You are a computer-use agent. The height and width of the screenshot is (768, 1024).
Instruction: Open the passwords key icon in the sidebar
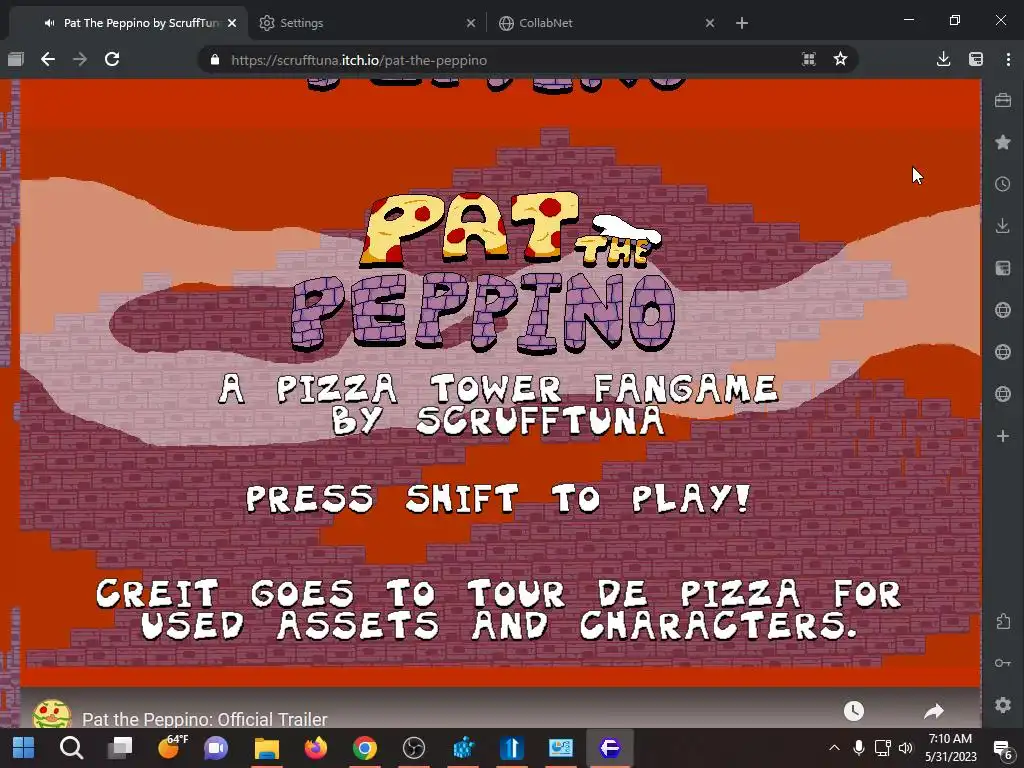click(x=1003, y=663)
